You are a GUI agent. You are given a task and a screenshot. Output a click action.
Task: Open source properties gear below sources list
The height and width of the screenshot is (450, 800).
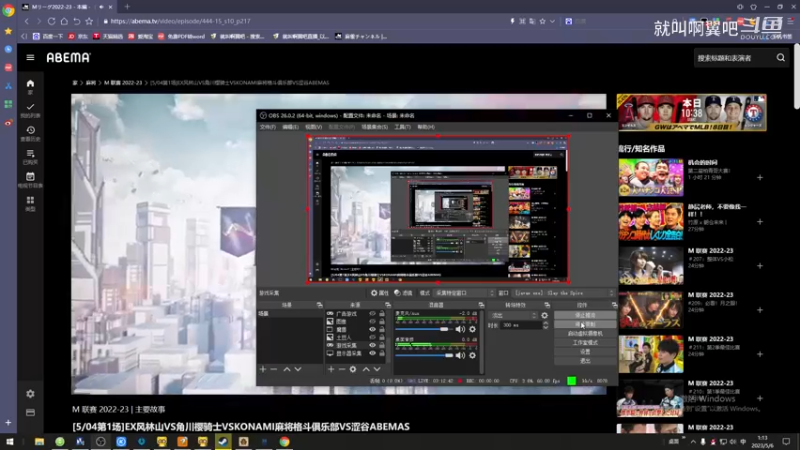pos(353,369)
